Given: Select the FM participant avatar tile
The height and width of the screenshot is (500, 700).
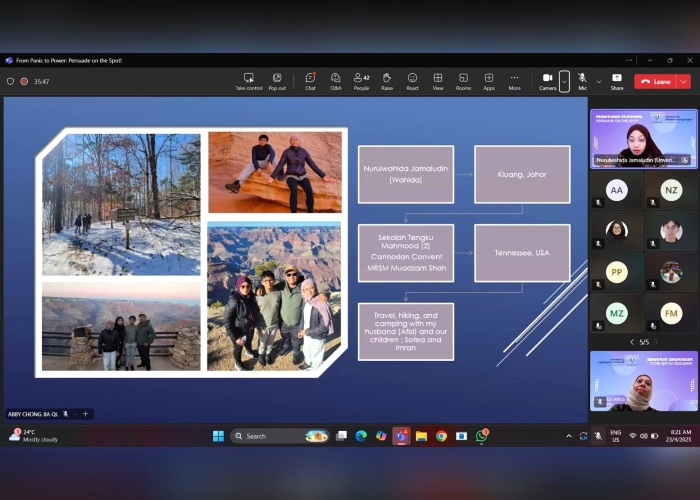Looking at the screenshot, I should pyautogui.click(x=671, y=313).
